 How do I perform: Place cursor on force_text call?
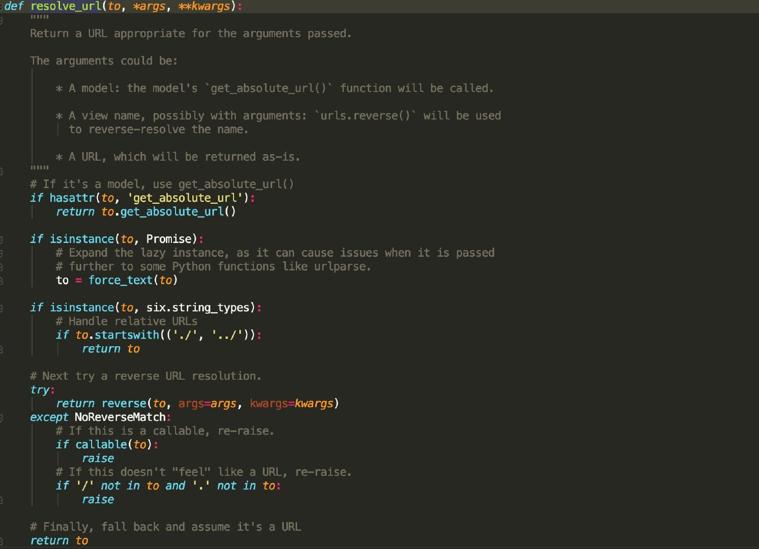tap(120, 280)
